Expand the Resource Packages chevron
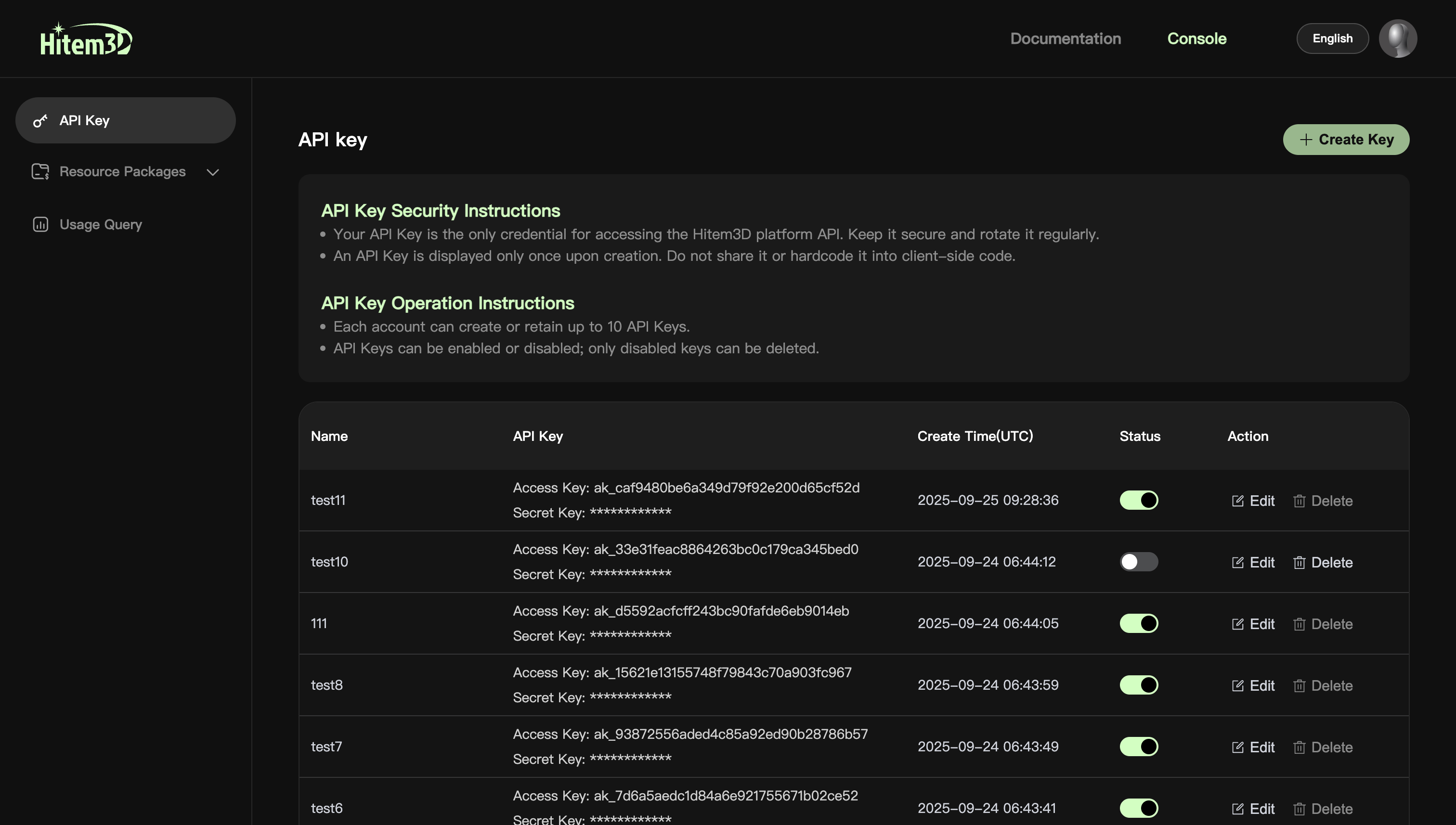This screenshot has width=1456, height=825. (x=212, y=172)
